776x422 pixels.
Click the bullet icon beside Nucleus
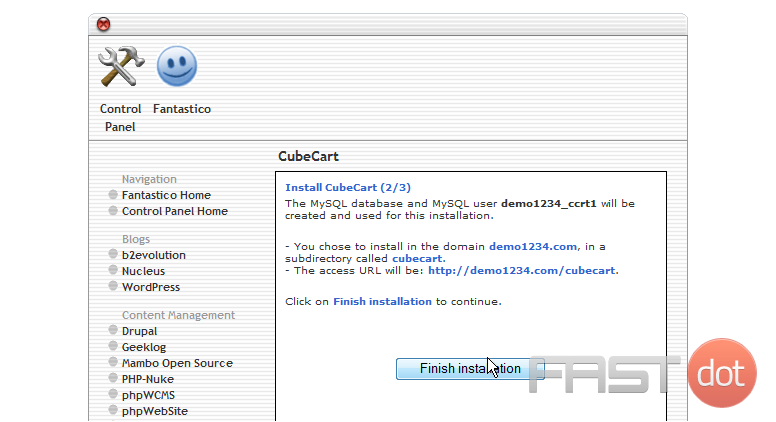[x=113, y=270]
